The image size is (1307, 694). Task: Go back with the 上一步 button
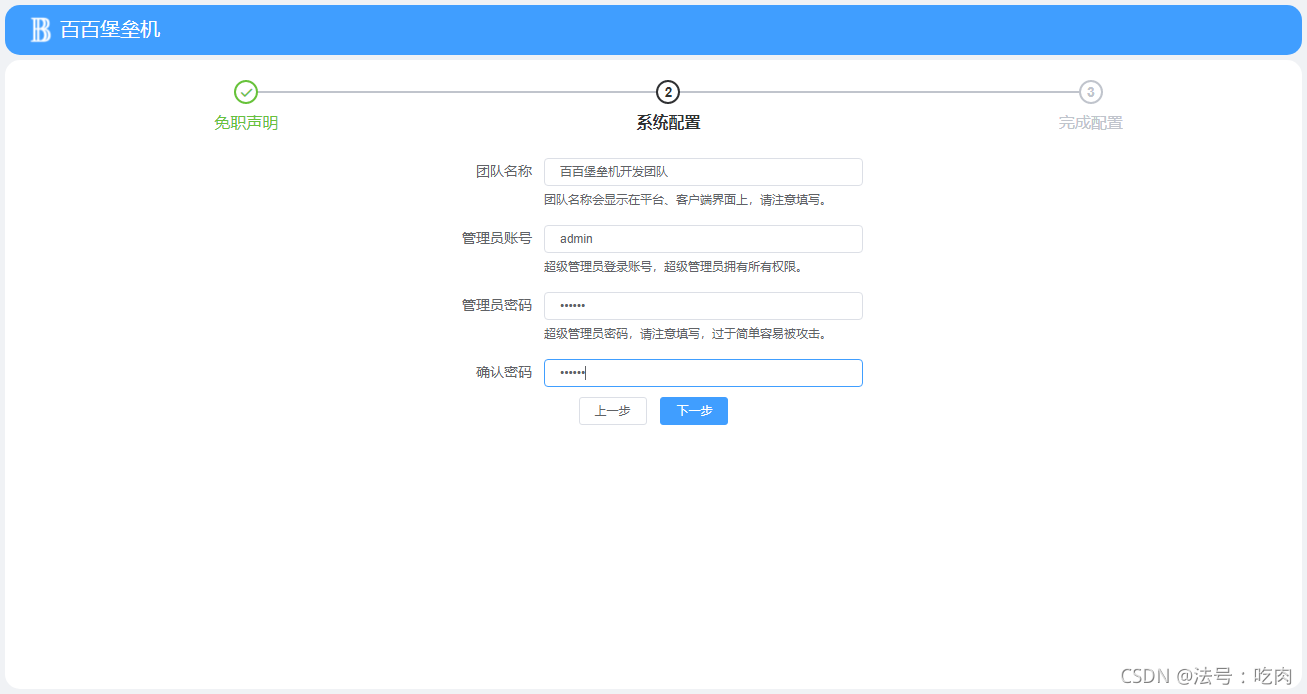[613, 411]
